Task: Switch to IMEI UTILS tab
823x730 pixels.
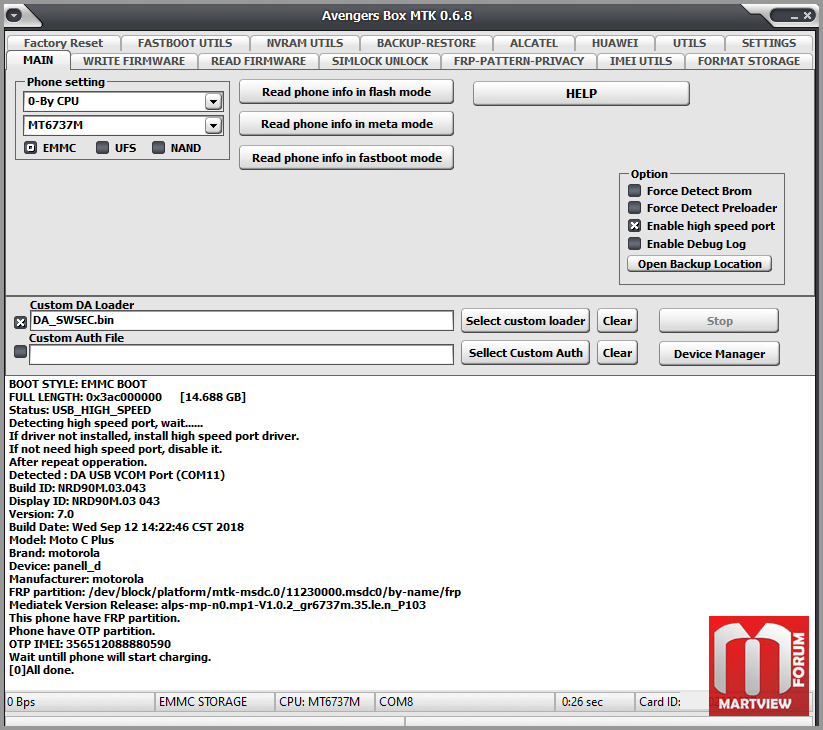Action: (640, 61)
